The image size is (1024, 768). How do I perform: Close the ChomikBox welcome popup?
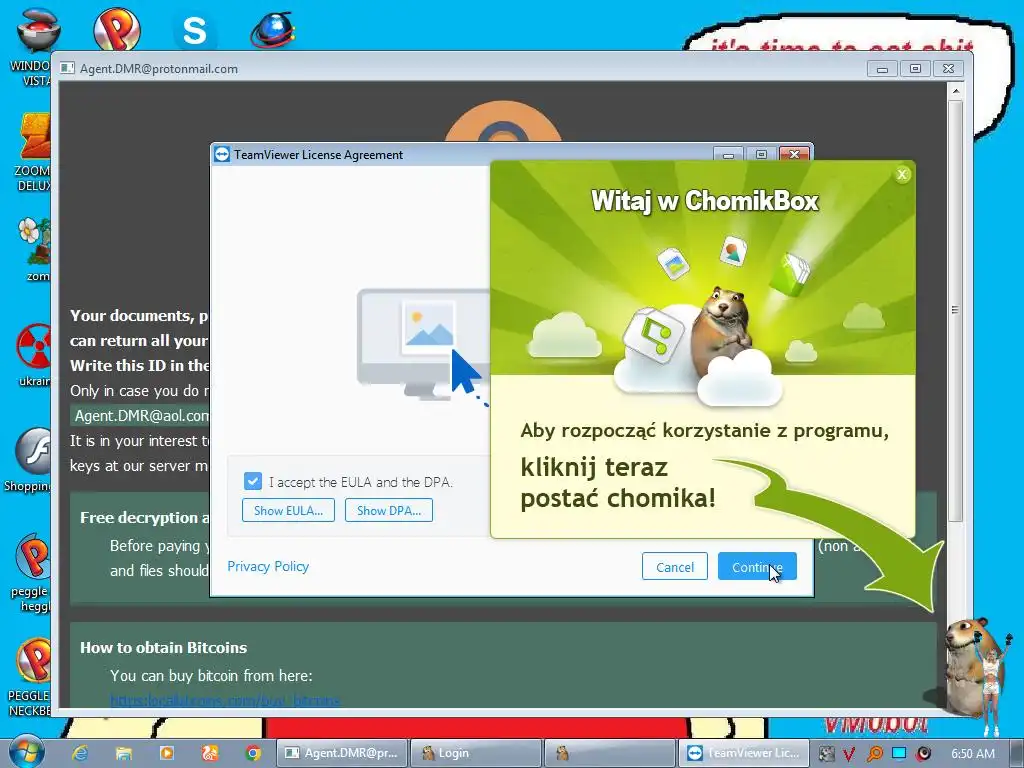click(902, 174)
